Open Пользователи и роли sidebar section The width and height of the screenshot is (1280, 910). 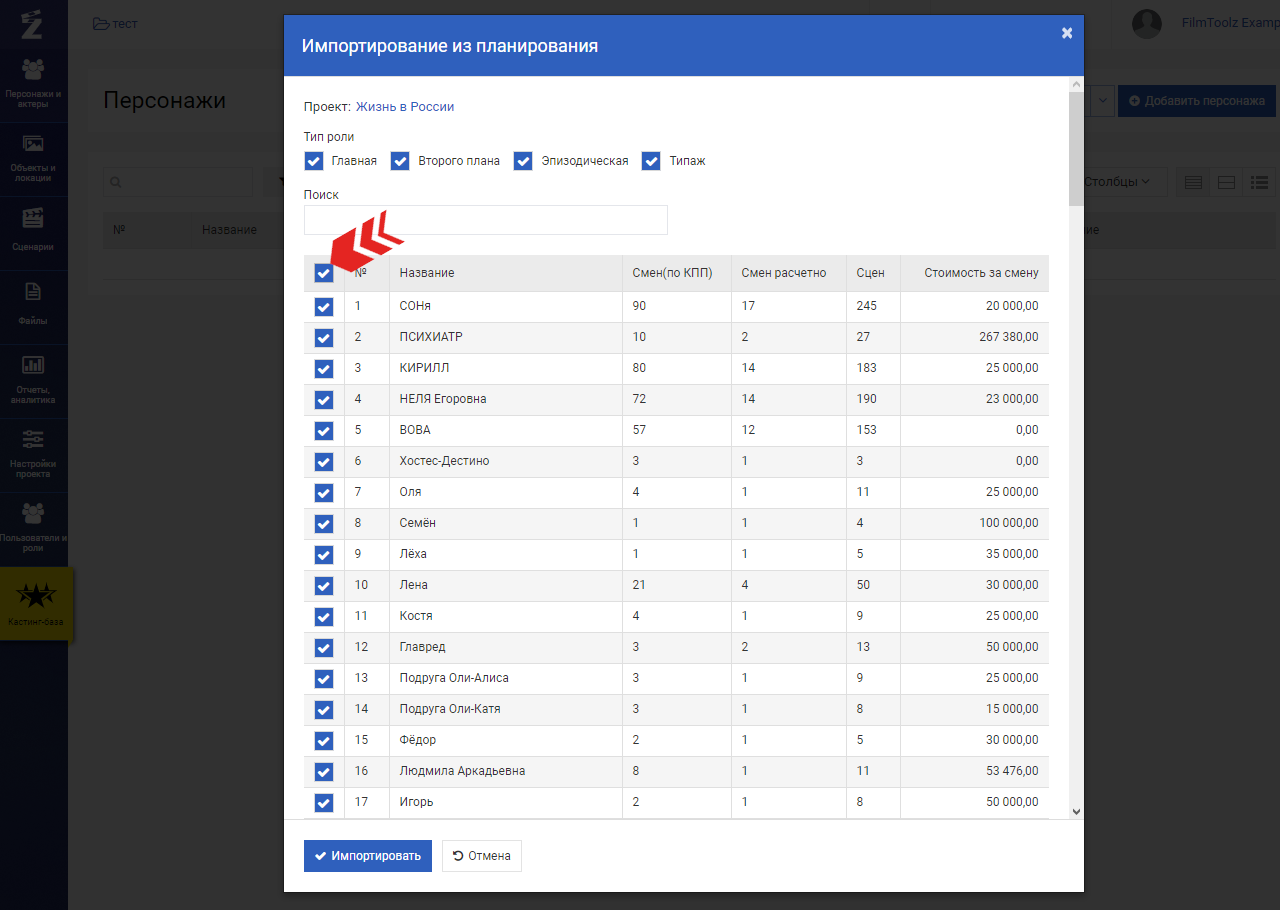(x=33, y=528)
